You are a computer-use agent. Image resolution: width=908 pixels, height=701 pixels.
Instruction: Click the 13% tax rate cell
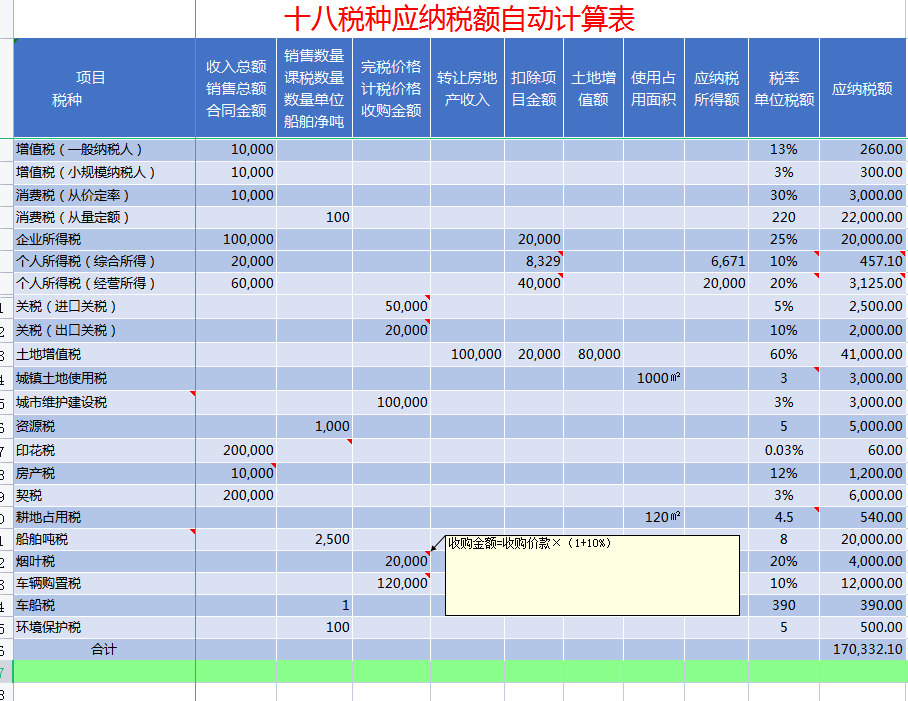click(783, 149)
